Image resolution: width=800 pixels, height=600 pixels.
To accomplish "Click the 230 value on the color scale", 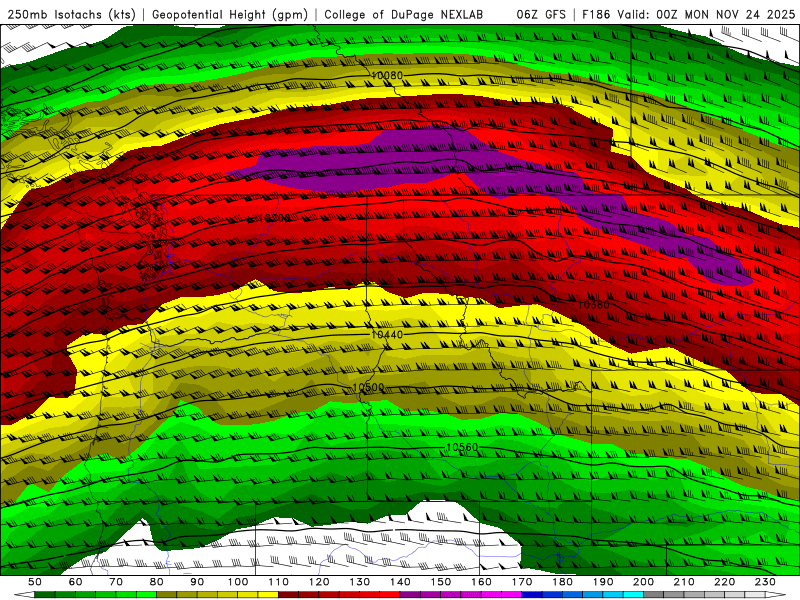I will coord(765,582).
